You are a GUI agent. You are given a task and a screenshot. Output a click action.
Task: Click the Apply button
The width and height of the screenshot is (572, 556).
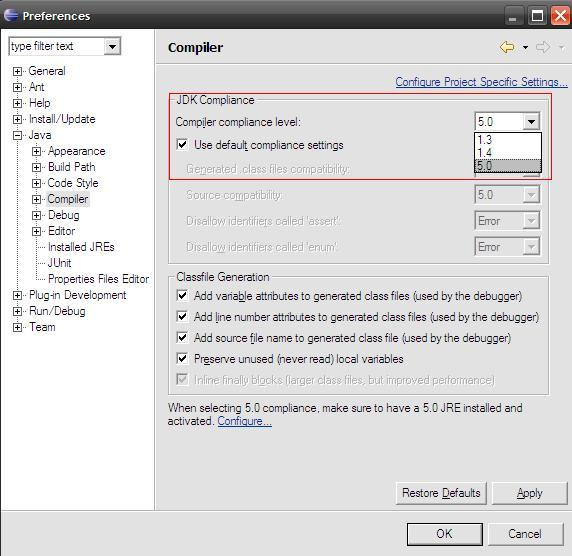(530, 493)
